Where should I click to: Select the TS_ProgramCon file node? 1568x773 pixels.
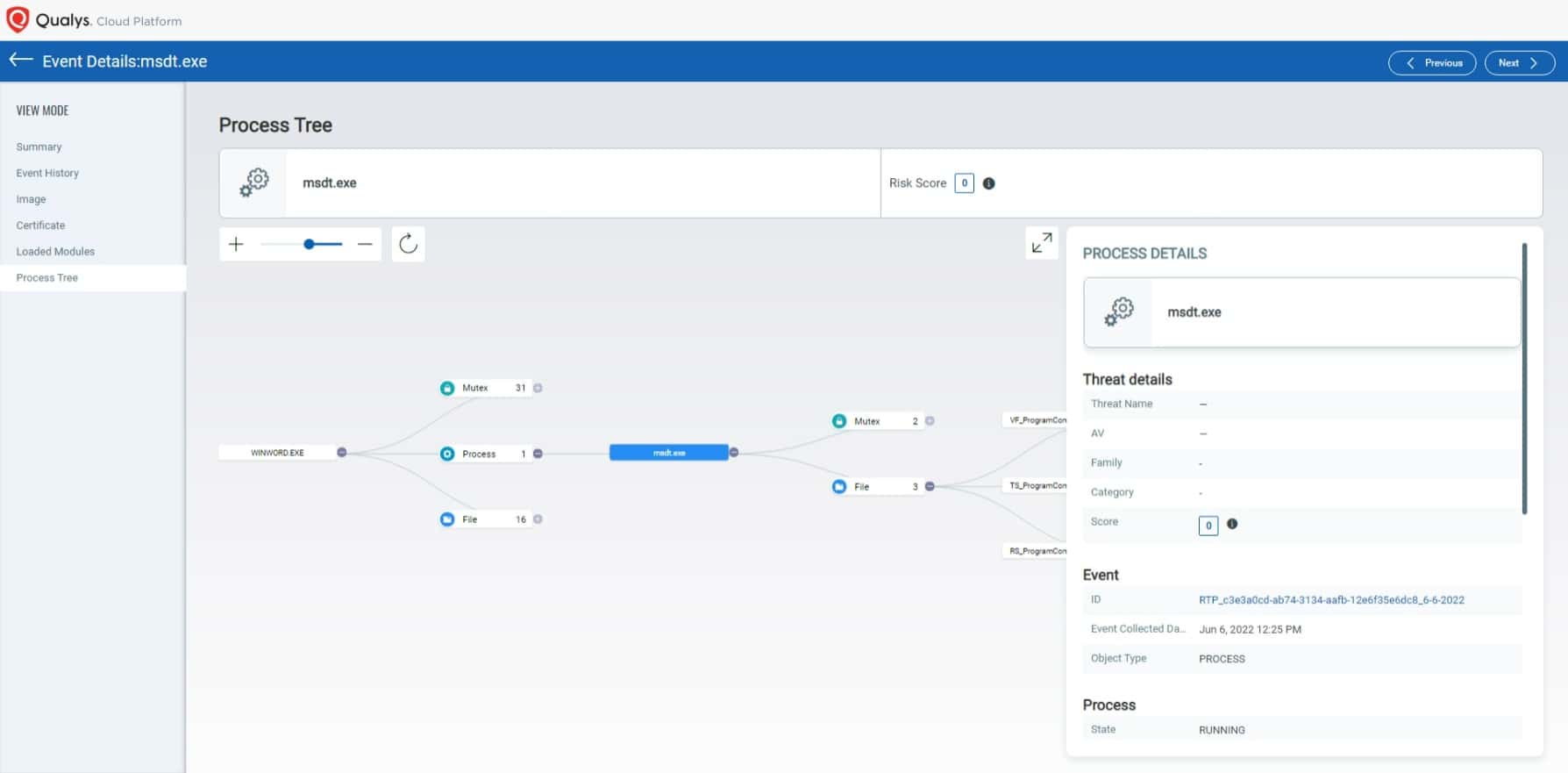click(x=1035, y=485)
